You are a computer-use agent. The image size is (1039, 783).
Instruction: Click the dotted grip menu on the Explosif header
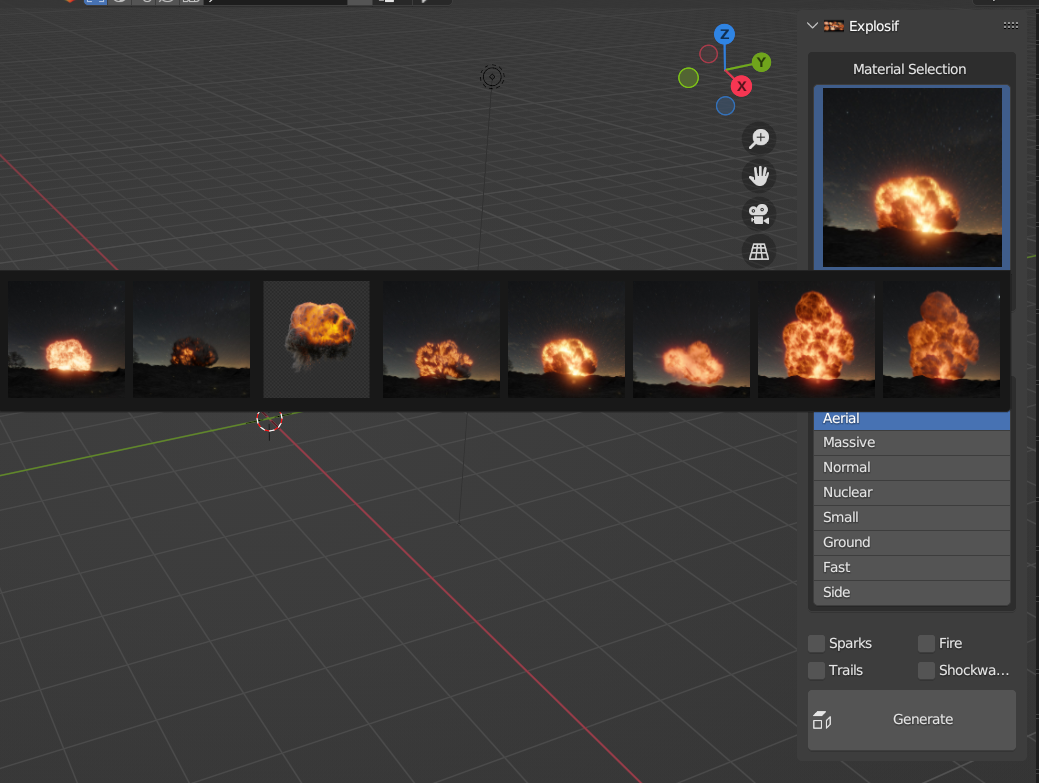coord(1010,25)
